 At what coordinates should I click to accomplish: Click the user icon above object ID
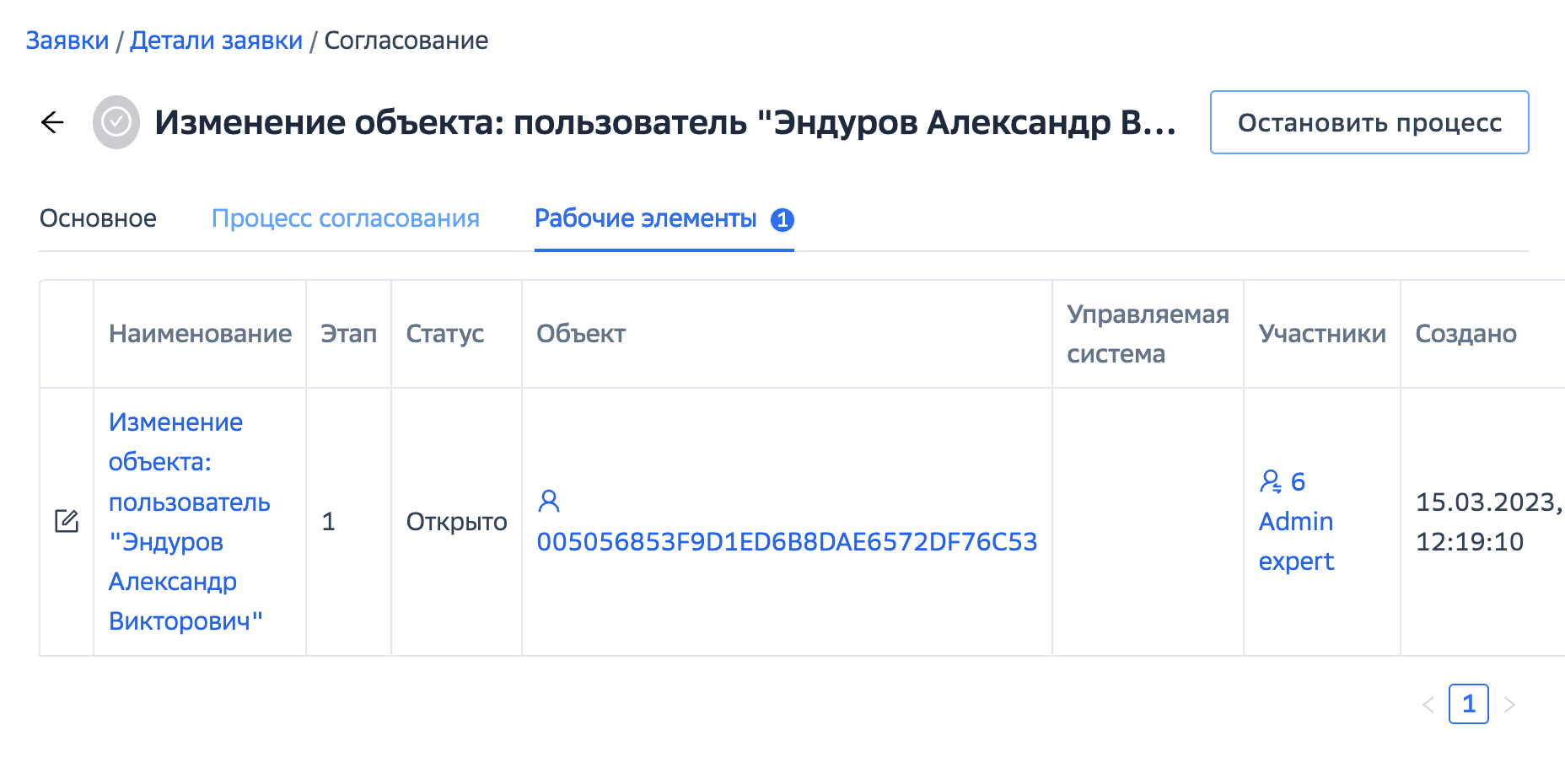pos(549,501)
